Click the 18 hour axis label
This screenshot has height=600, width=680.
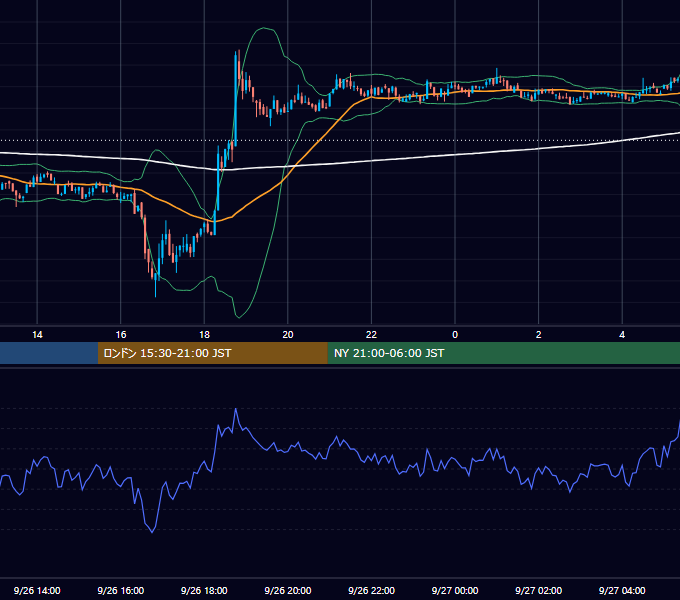(x=204, y=335)
